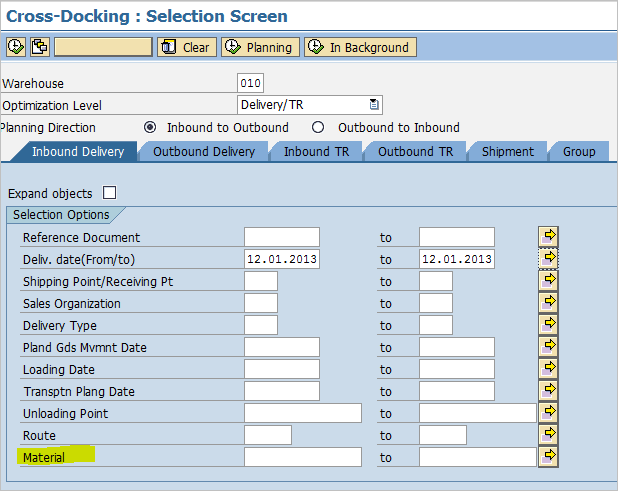Click the Execute clock icon in toolbar
The width and height of the screenshot is (618, 491).
coord(16,47)
